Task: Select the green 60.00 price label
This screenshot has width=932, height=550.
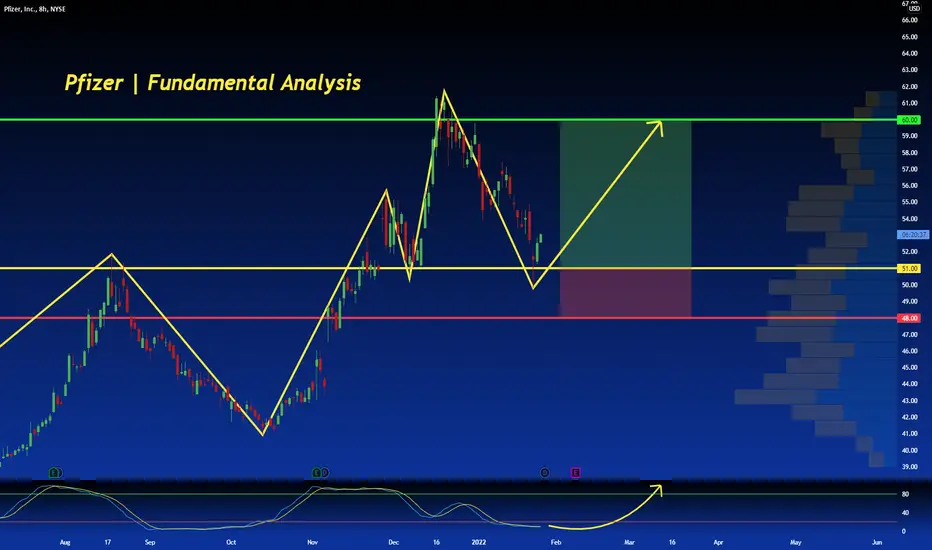Action: (909, 120)
